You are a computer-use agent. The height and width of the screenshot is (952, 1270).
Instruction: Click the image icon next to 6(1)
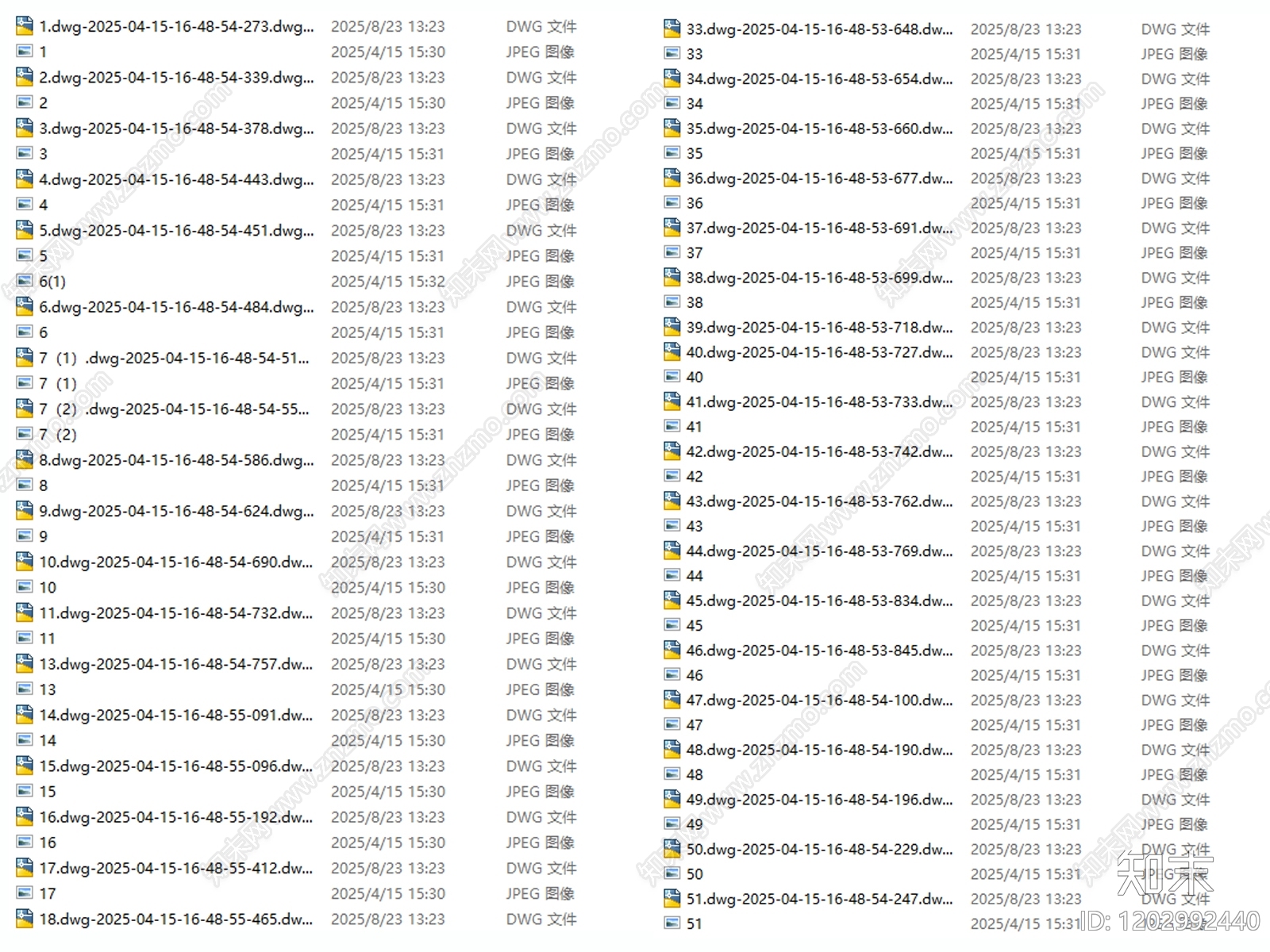[x=25, y=281]
